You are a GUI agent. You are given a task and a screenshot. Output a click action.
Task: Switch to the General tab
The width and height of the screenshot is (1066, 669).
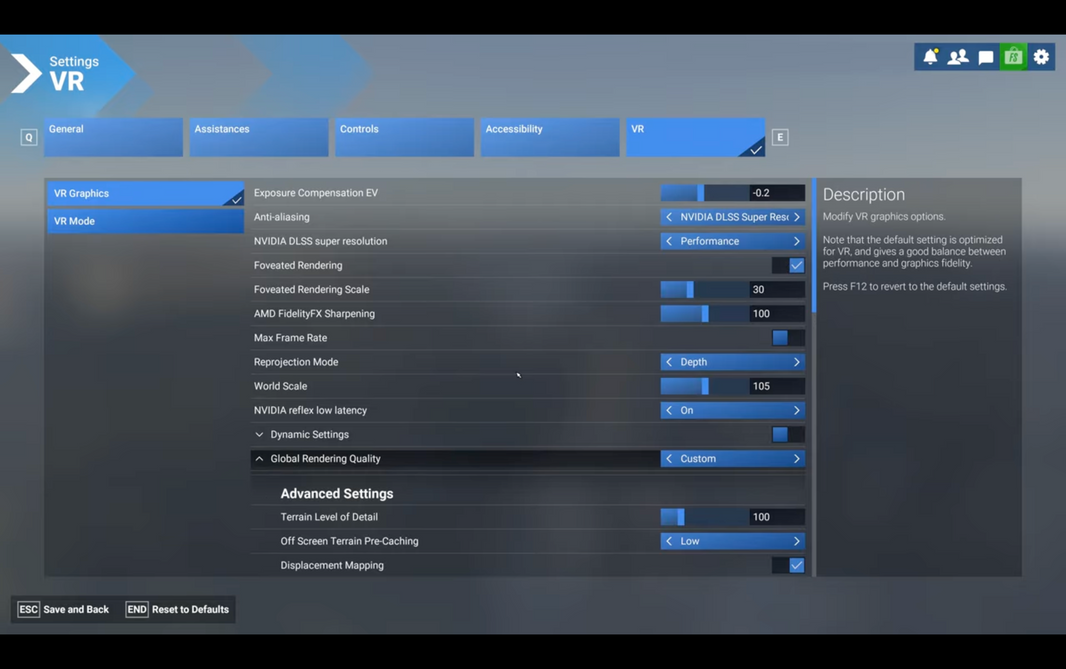(x=113, y=136)
